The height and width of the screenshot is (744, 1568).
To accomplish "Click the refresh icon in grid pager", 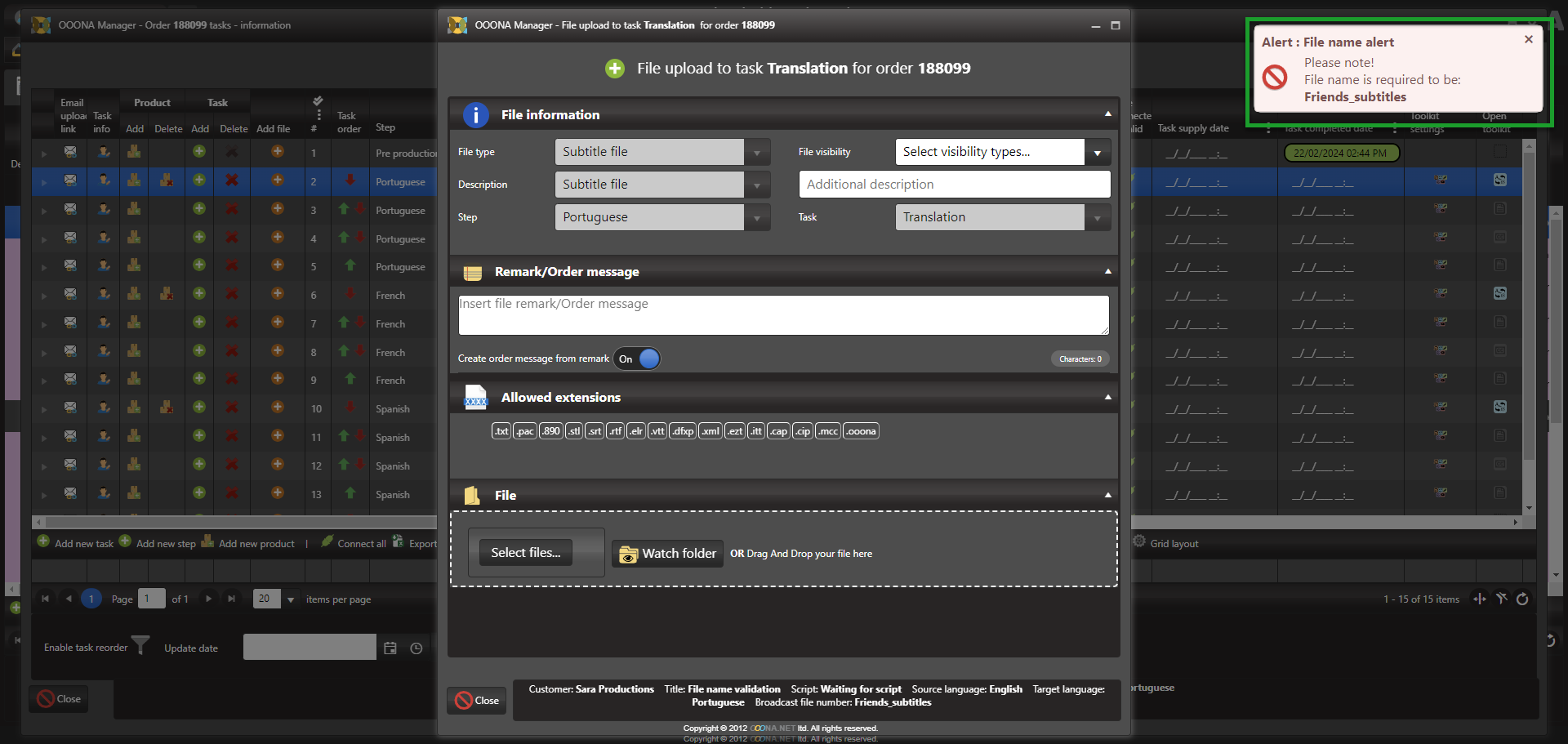I will coord(1522,599).
